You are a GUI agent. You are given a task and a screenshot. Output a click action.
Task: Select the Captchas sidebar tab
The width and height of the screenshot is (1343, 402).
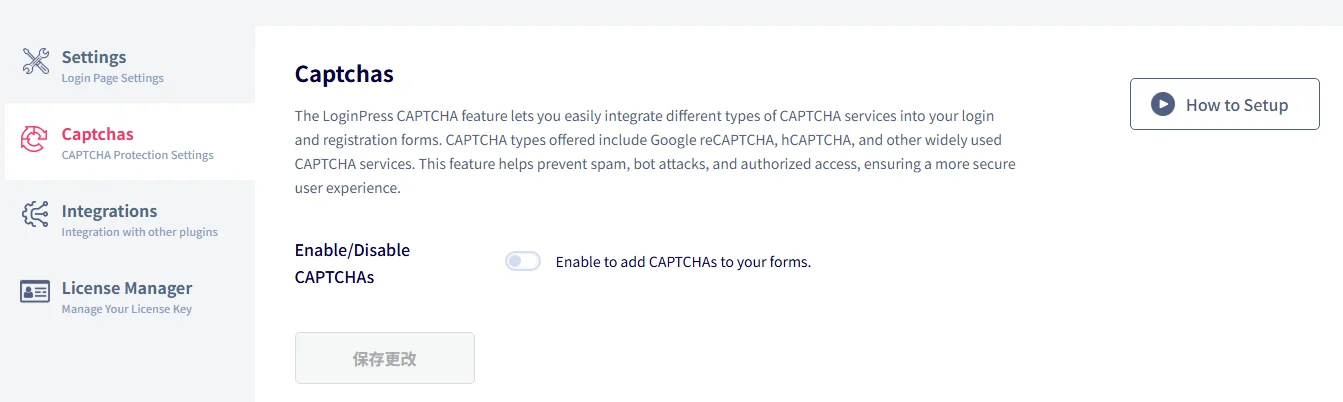coord(130,142)
